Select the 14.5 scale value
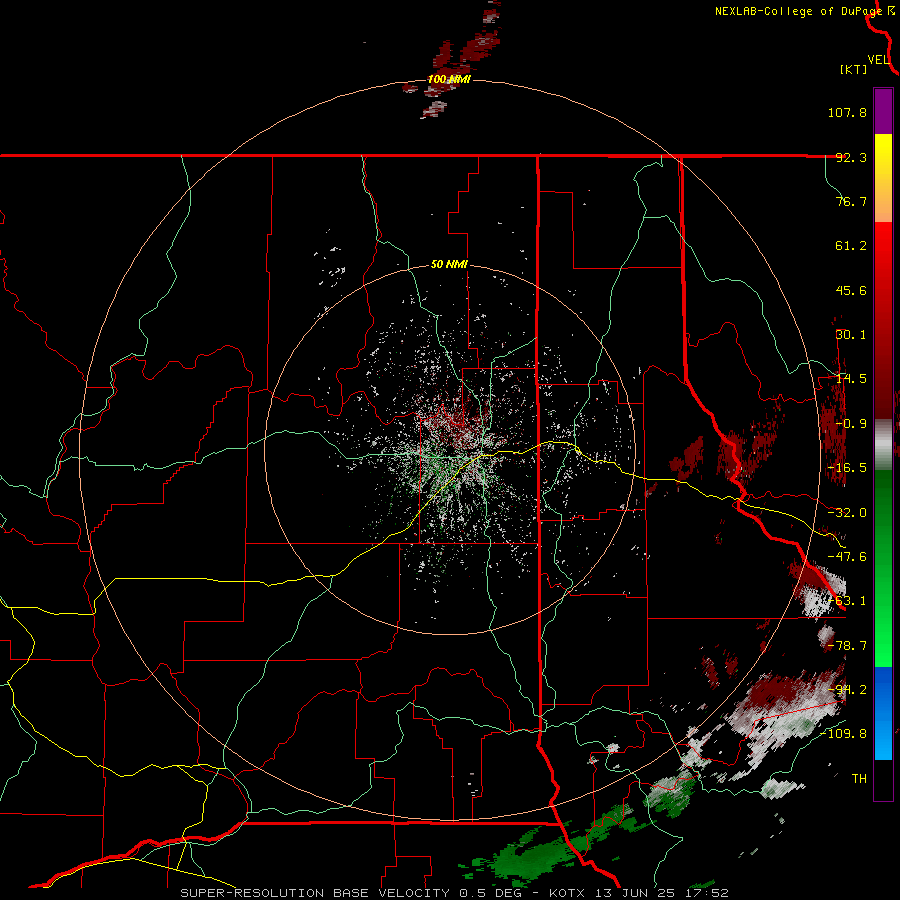The image size is (900, 900). (x=851, y=379)
